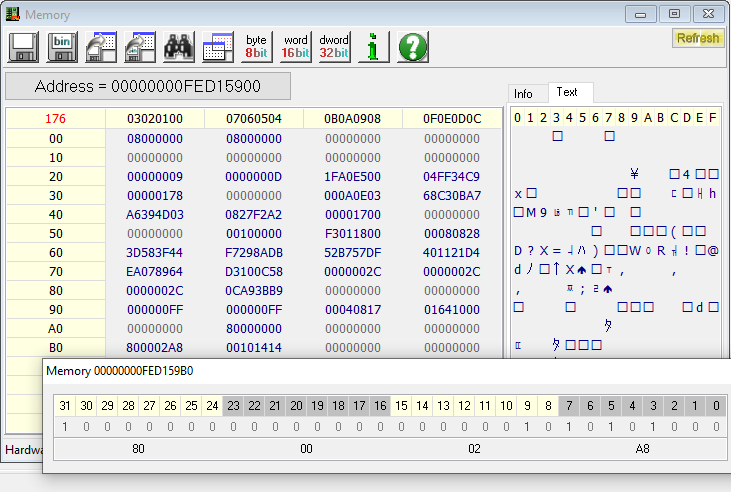Click column header 0F0E0D0C
Viewport: 731px width, 492px height.
452,119
